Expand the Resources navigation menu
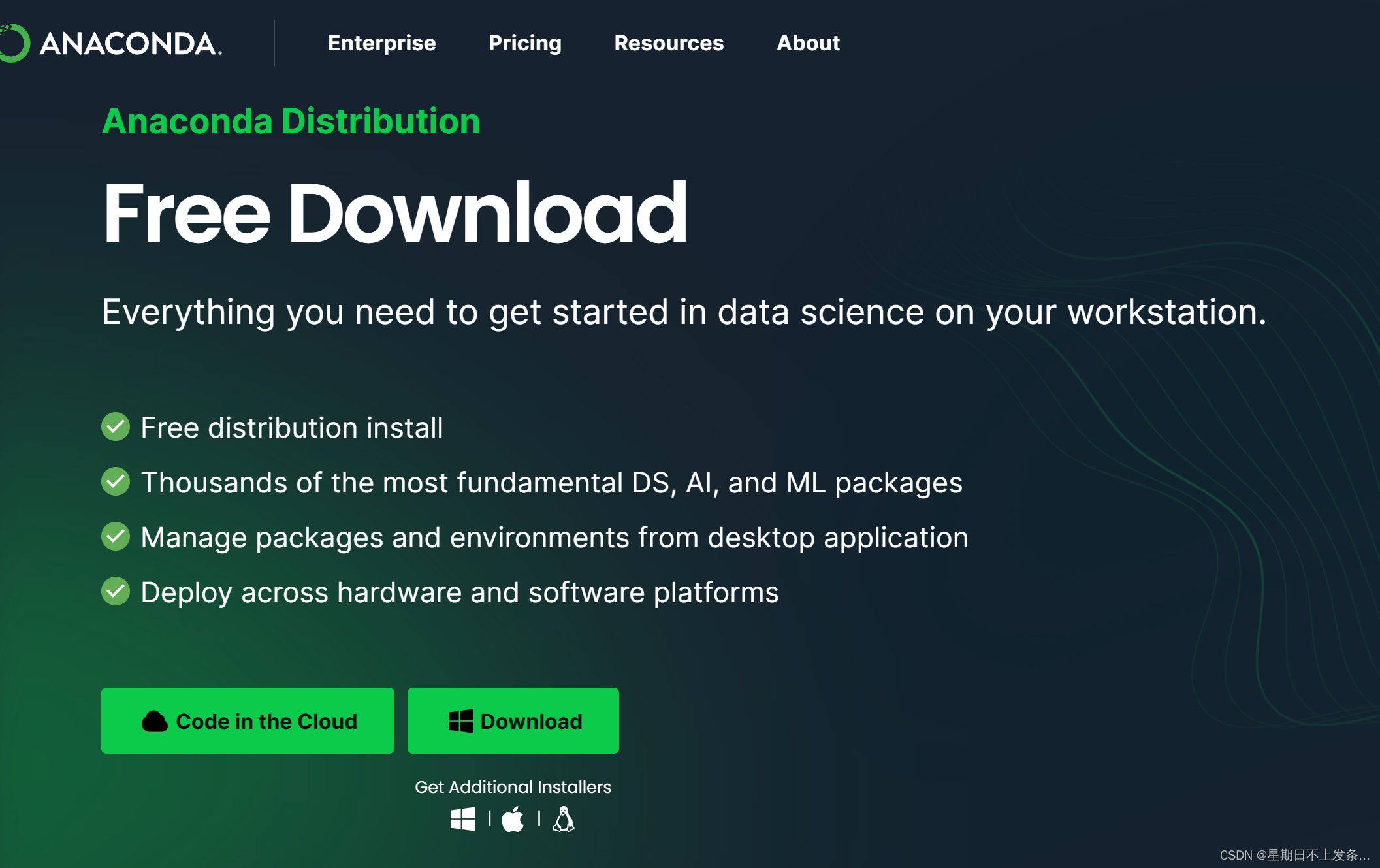Screen dimensions: 1380x868 coord(668,43)
